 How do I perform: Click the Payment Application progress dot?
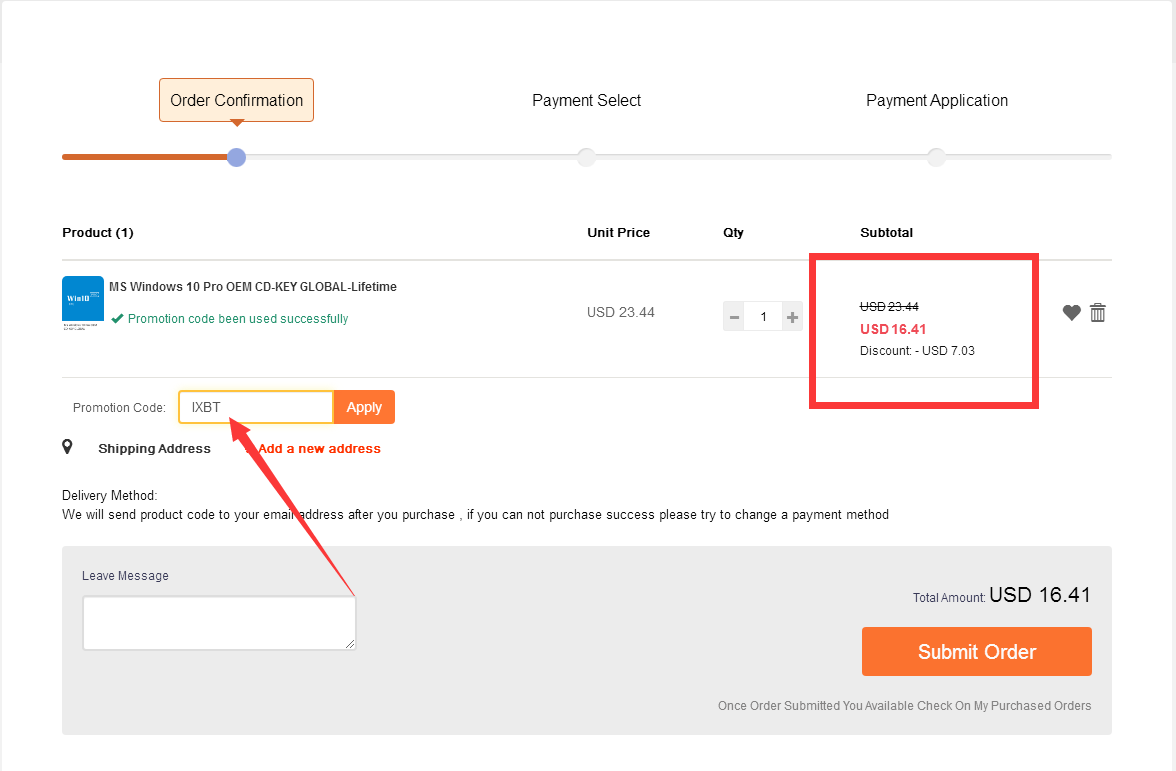point(936,157)
